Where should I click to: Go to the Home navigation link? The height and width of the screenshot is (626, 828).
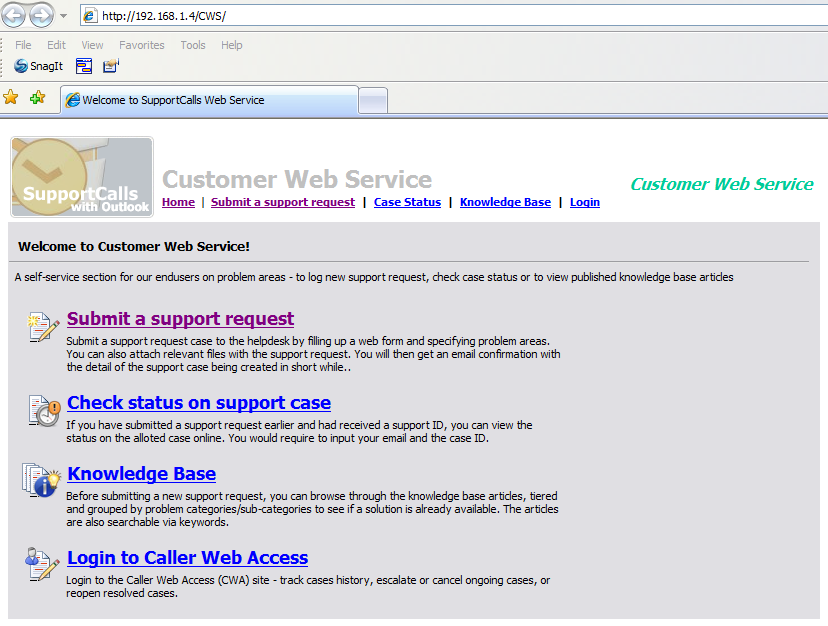(178, 202)
